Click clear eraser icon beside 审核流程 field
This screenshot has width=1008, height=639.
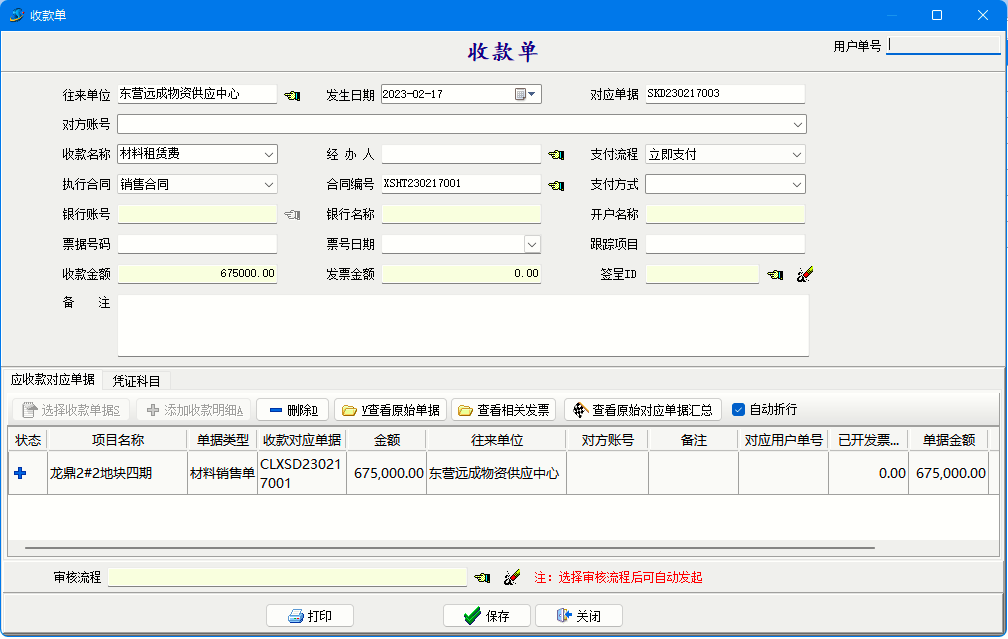pyautogui.click(x=511, y=577)
